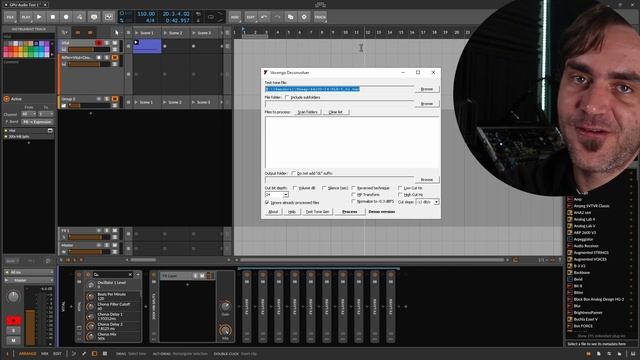Enable Do not add "dc" suffix checkbox

pos(293,173)
